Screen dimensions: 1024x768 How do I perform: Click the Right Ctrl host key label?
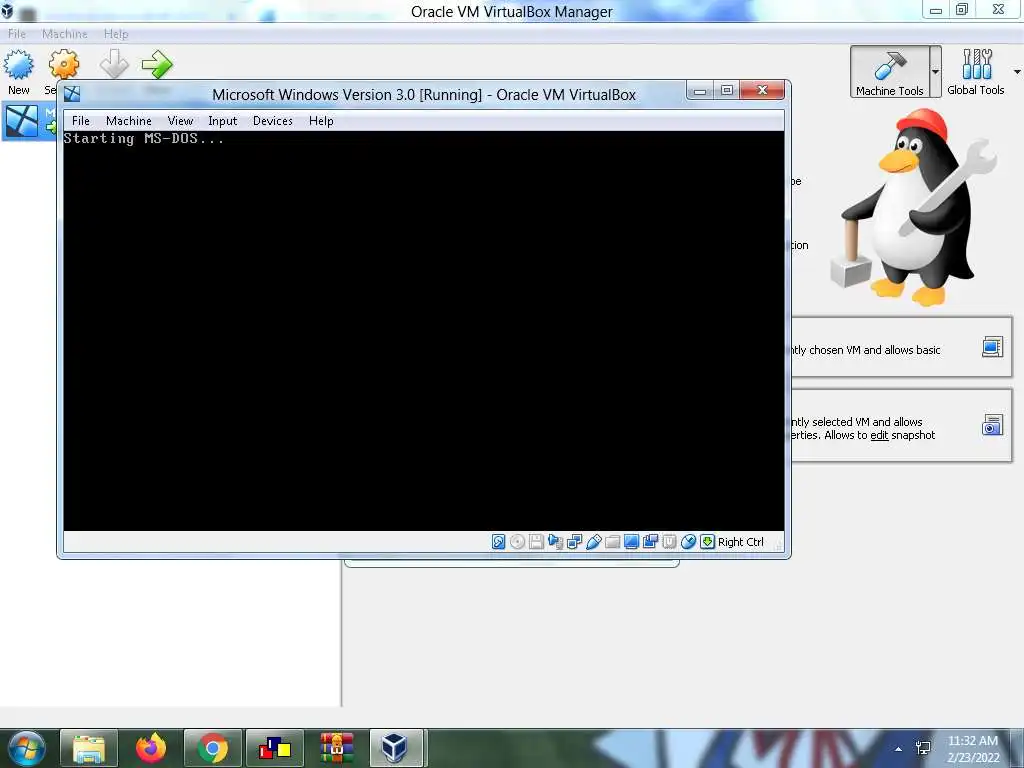pos(741,542)
